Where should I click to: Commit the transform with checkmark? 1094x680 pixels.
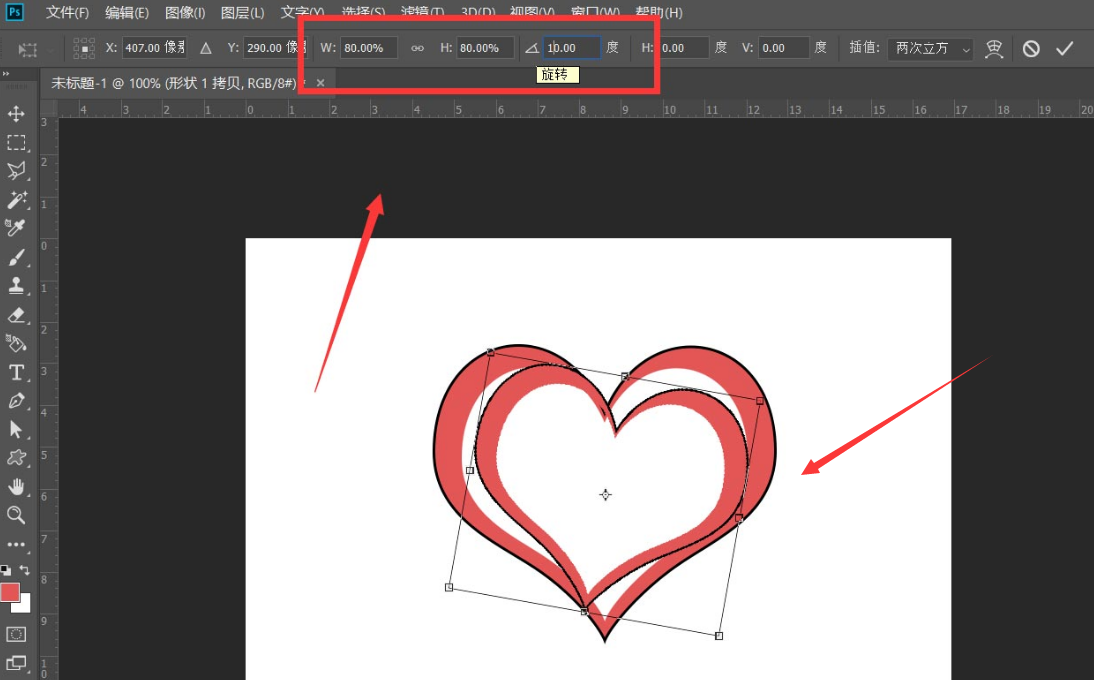pos(1065,48)
